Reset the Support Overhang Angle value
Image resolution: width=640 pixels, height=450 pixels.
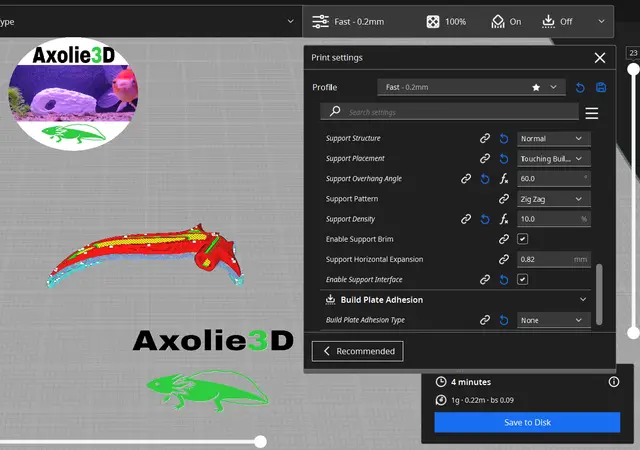[484, 178]
